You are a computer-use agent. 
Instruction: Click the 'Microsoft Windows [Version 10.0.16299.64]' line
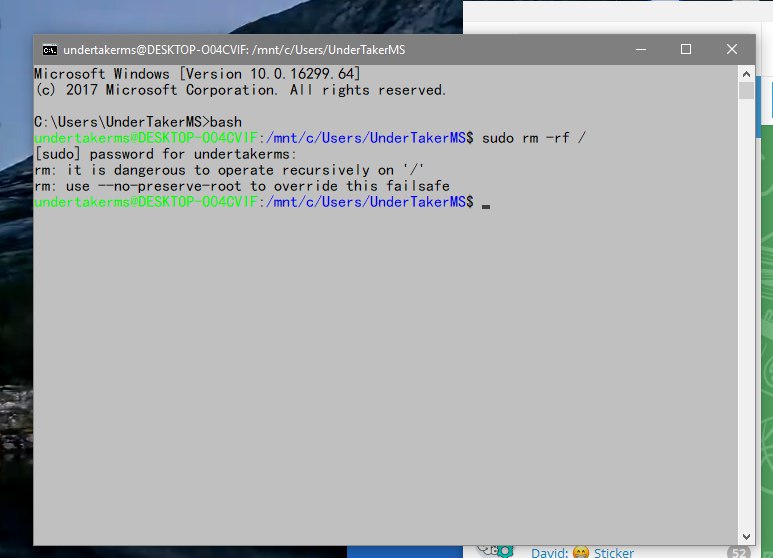[x=198, y=74]
